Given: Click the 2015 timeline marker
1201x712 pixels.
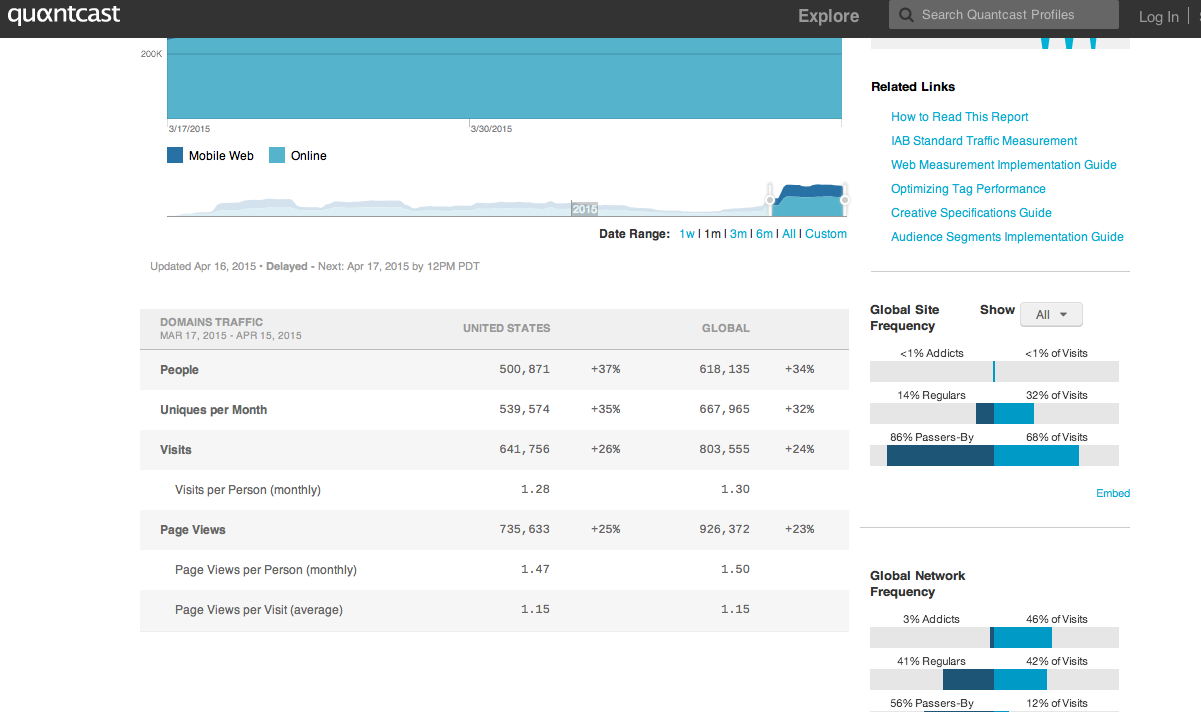Looking at the screenshot, I should [x=585, y=209].
